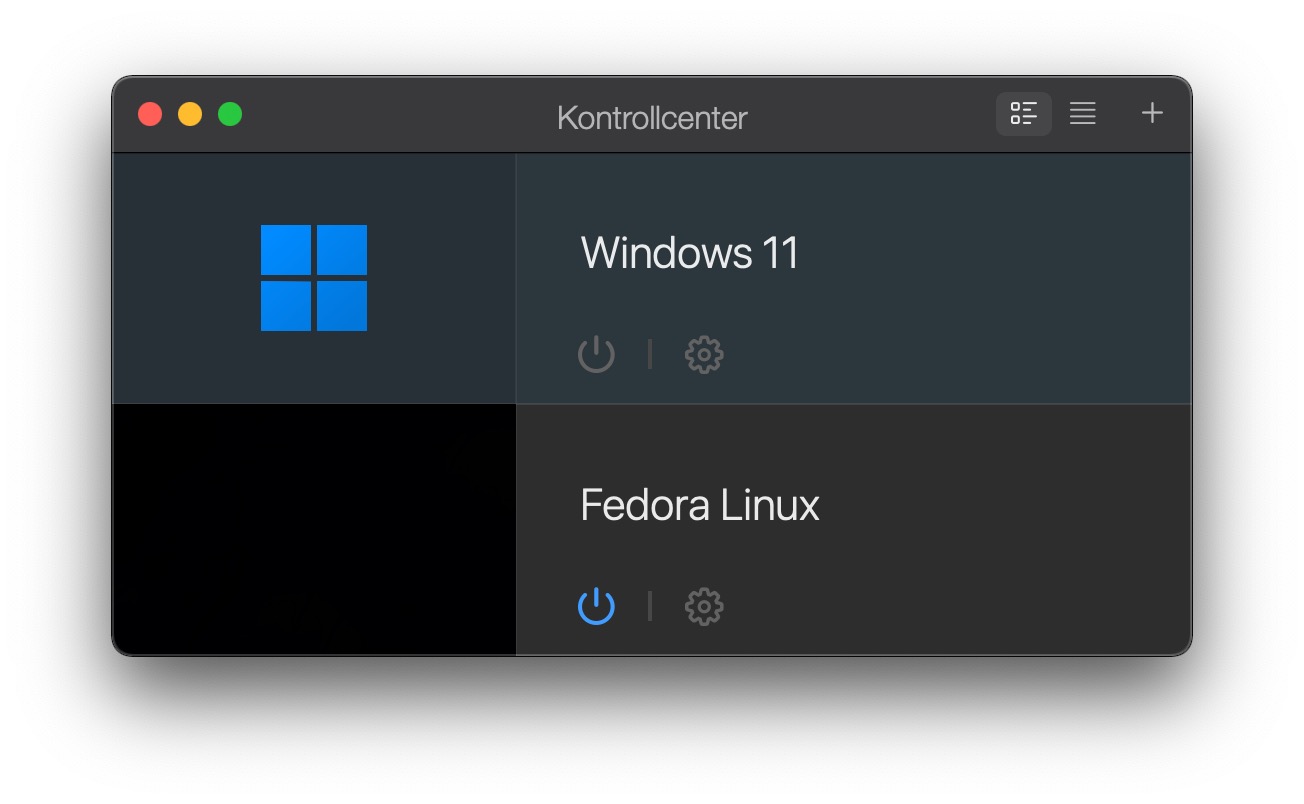The width and height of the screenshot is (1304, 804).
Task: Click the black Fedora Linux preview thumbnail
Action: [314, 530]
